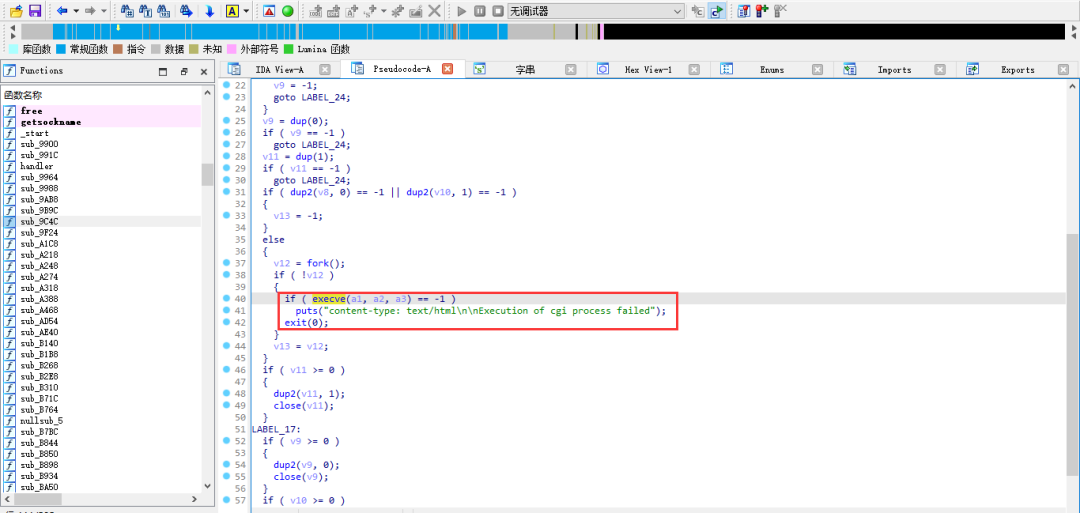Screen dimensions: 1080x513
Task: Close the Pseudocode-A tab
Action: (447, 70)
